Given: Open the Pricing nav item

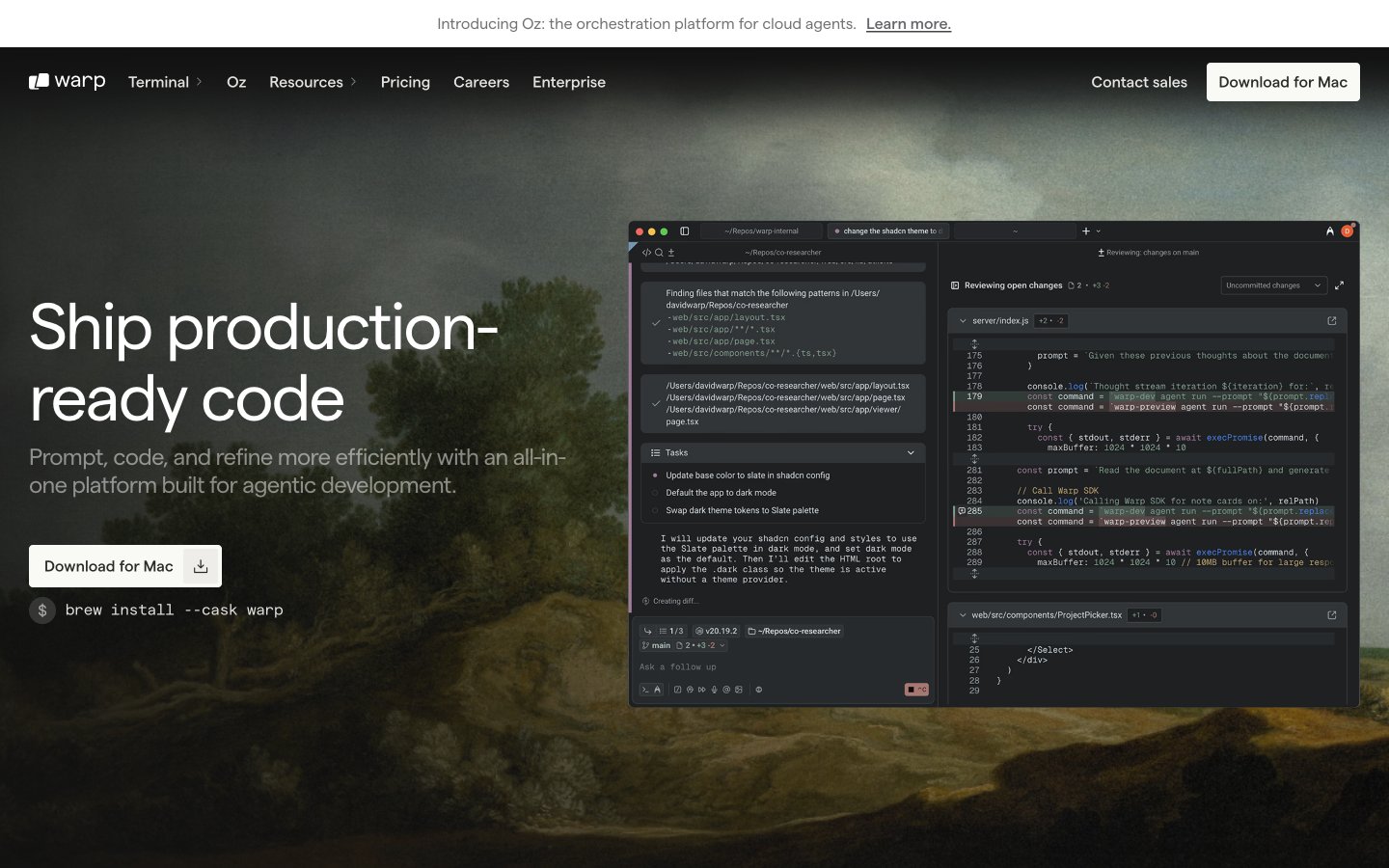Looking at the screenshot, I should click(405, 82).
